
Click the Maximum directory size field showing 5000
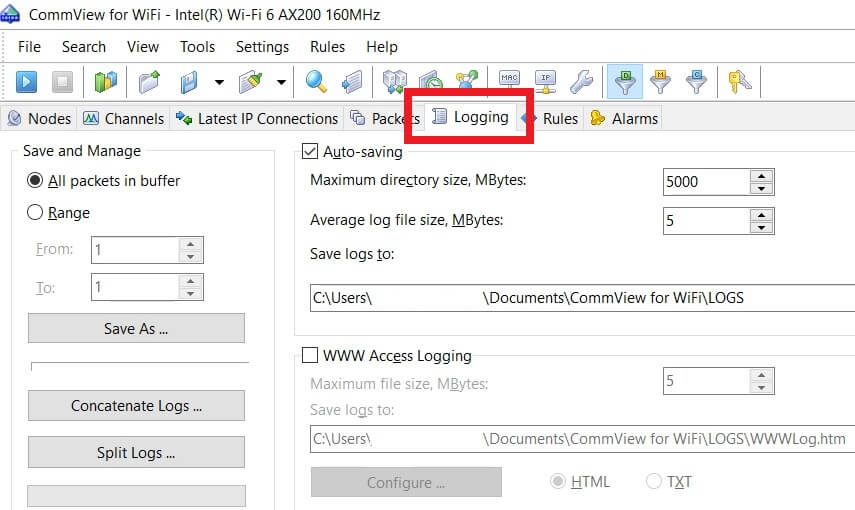click(706, 182)
